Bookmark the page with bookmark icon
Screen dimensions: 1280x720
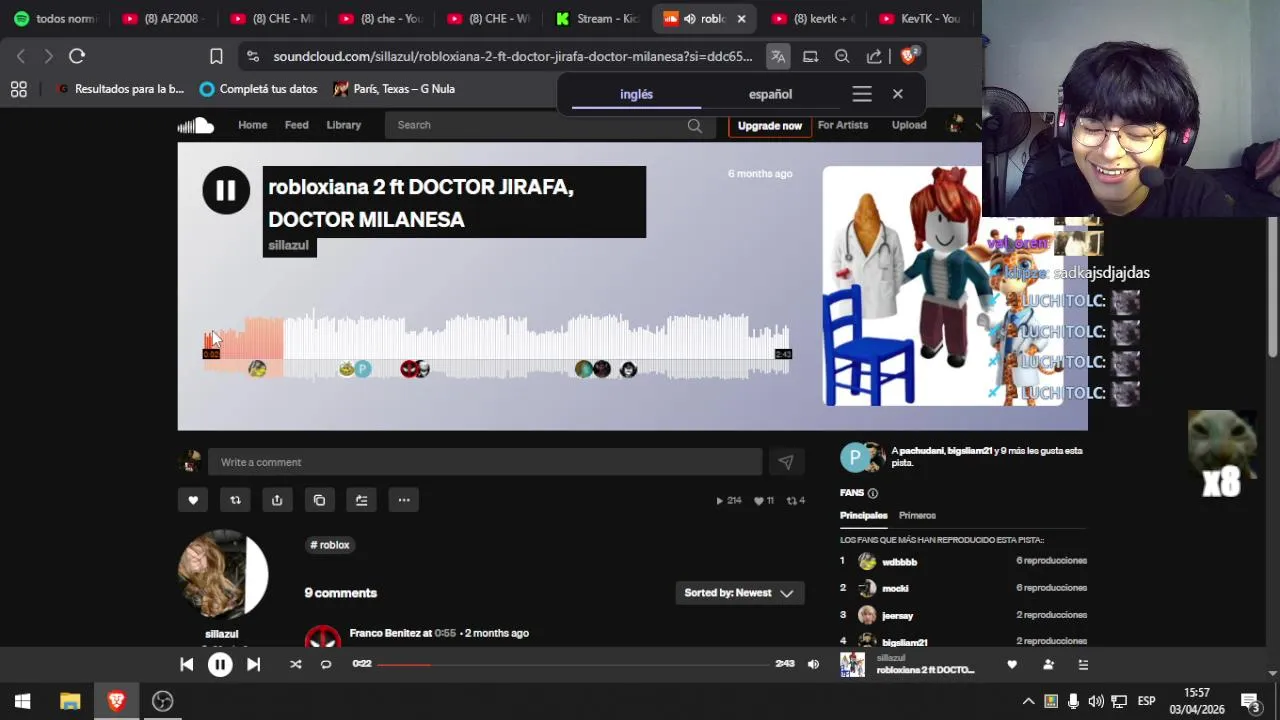216,56
